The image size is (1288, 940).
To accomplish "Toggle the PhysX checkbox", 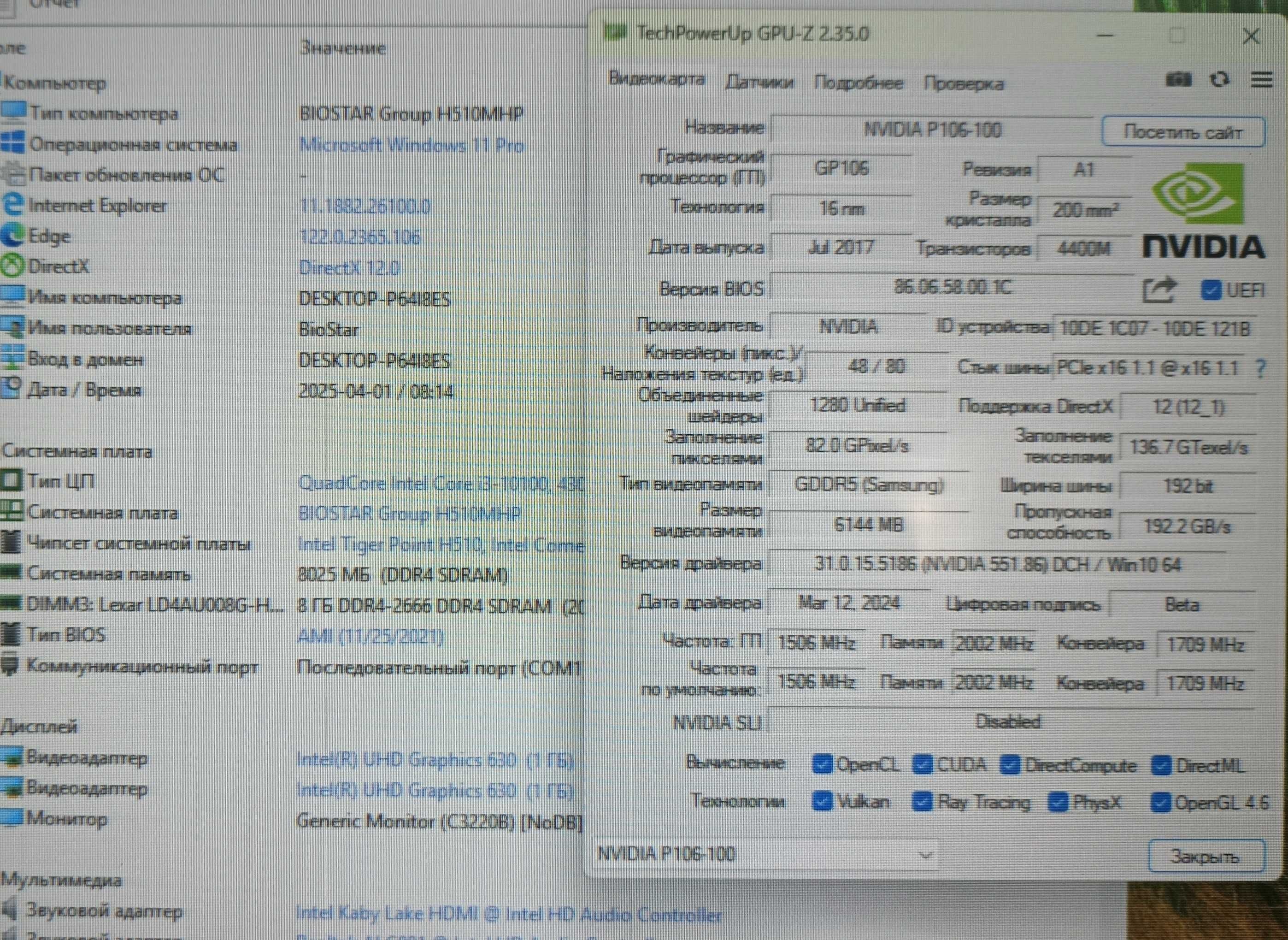I will [x=1058, y=803].
